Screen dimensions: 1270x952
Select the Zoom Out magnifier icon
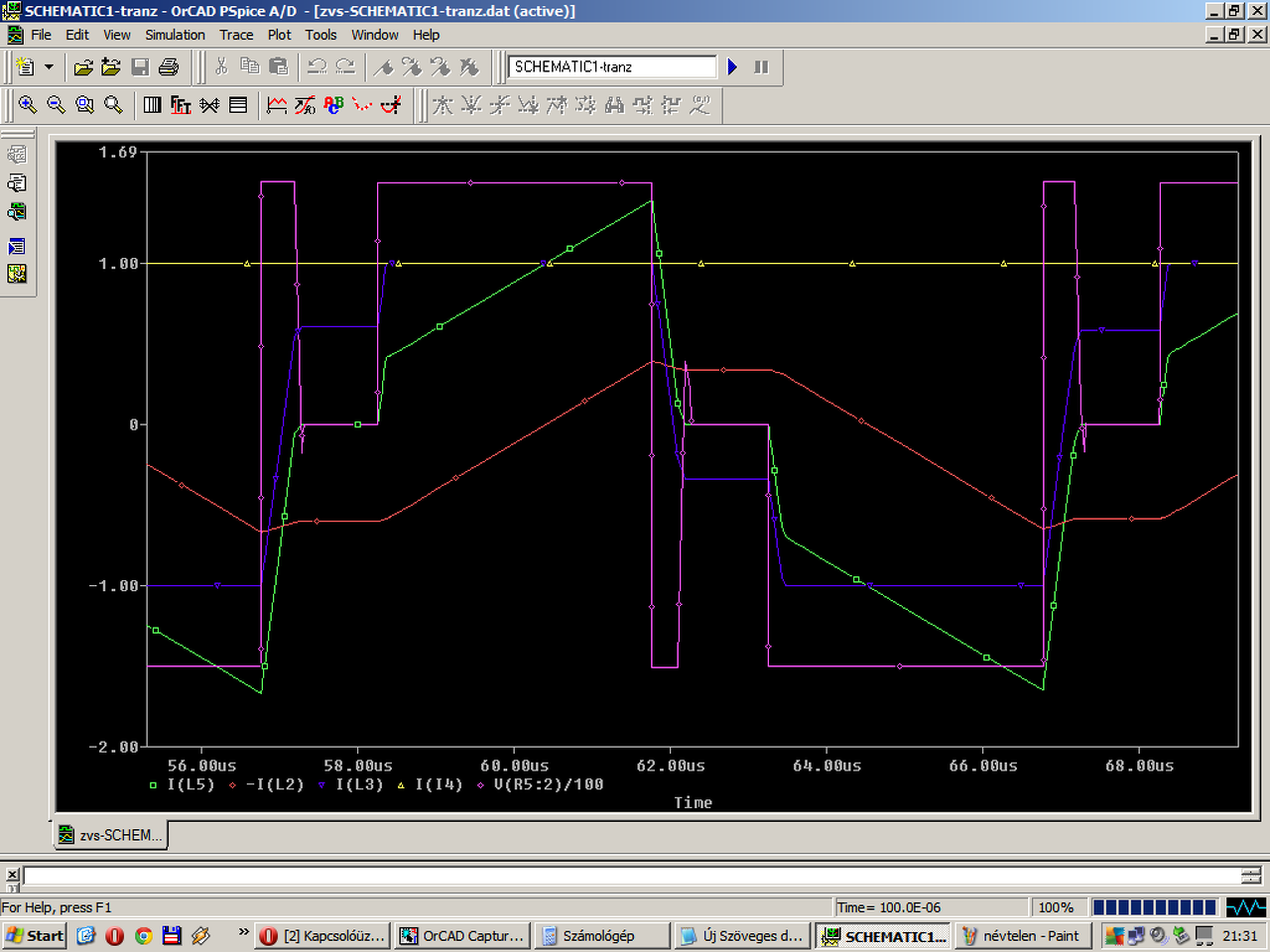tap(56, 105)
